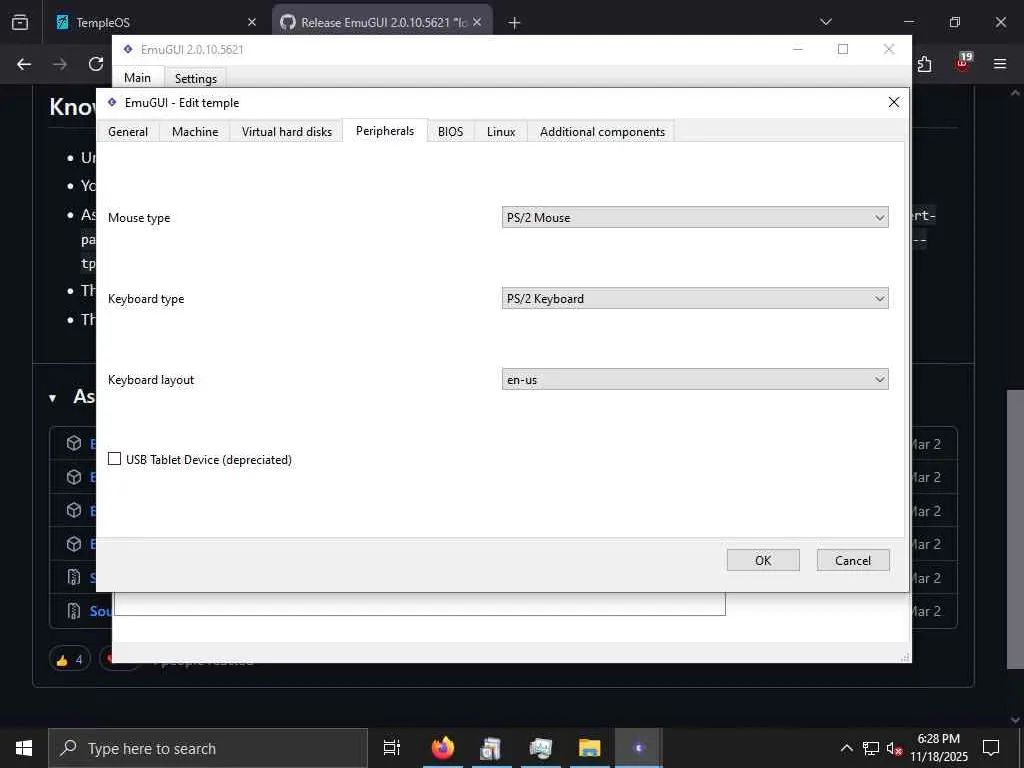Click the thumbs up reaction button
The height and width of the screenshot is (768, 1024).
point(69,660)
